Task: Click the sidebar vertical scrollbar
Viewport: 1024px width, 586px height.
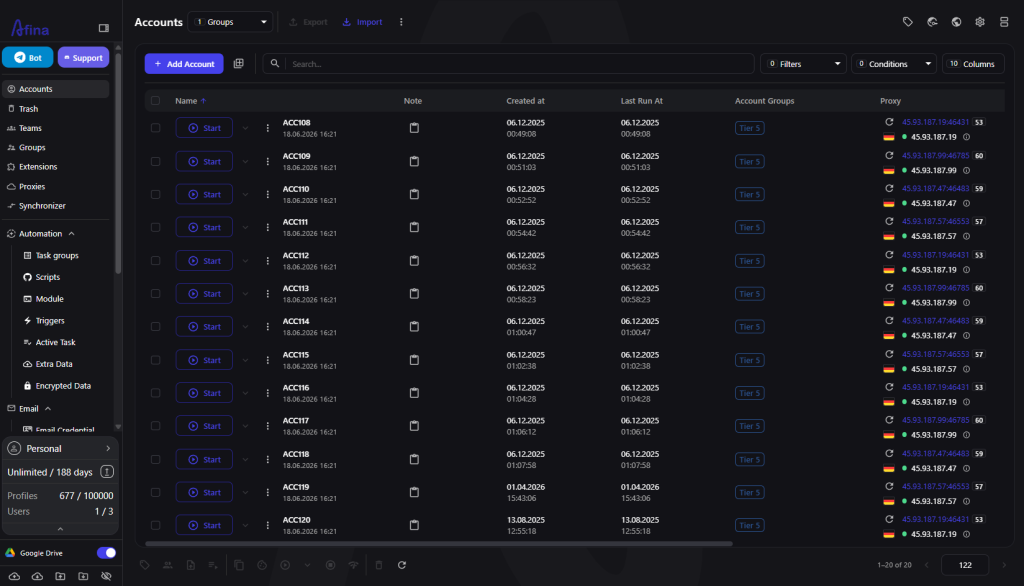Action: coord(118,163)
